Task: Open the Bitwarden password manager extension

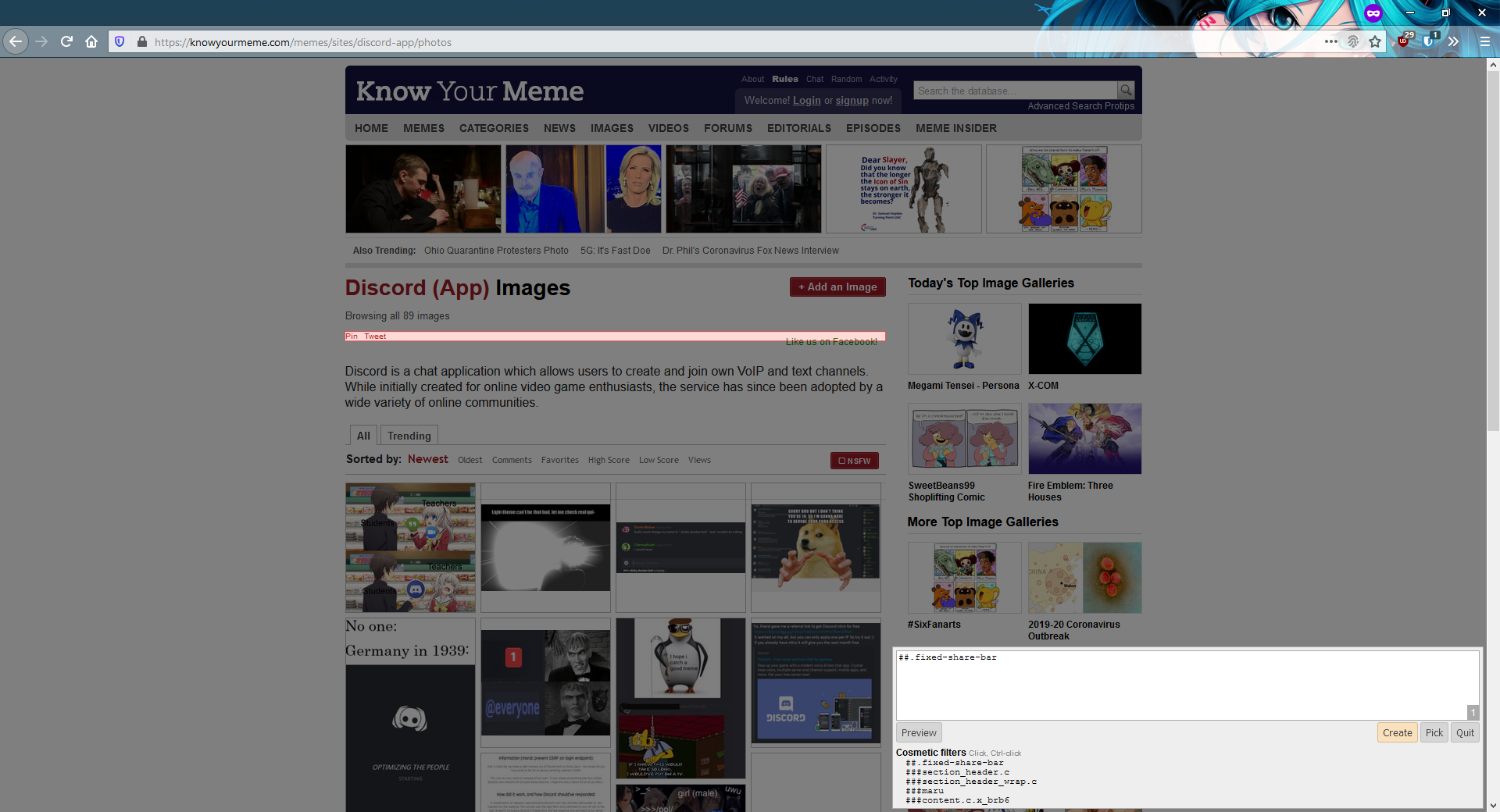Action: pos(1428,41)
